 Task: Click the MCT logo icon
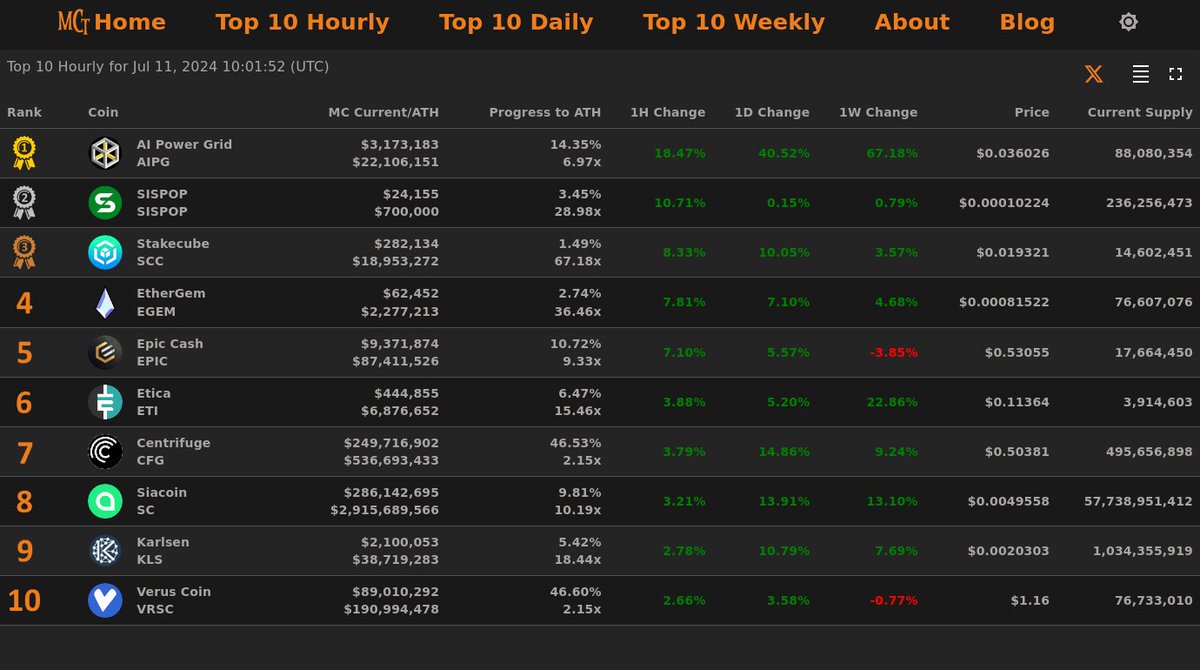tap(73, 21)
